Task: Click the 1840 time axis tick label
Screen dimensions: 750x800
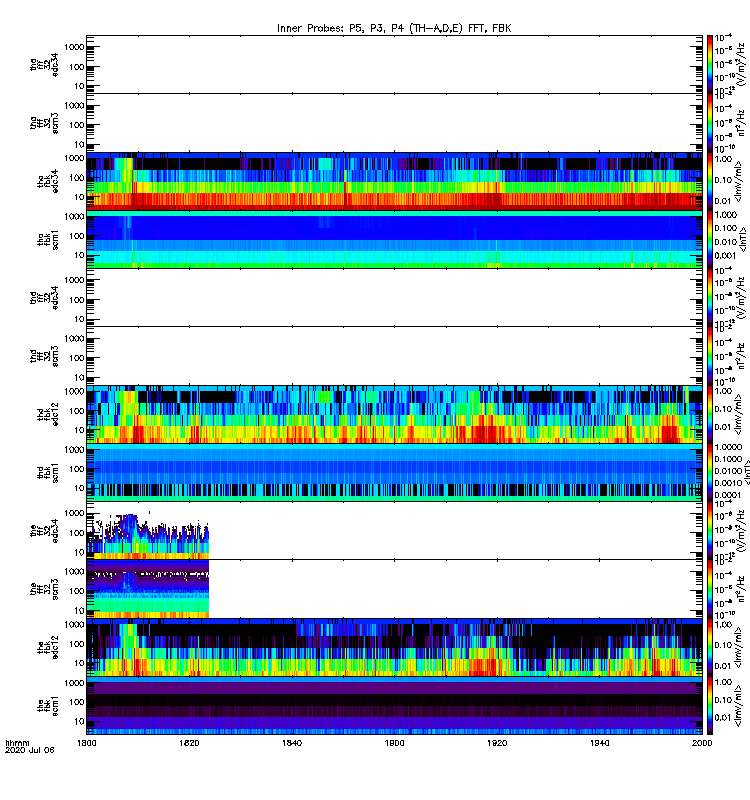Action: pos(292,743)
